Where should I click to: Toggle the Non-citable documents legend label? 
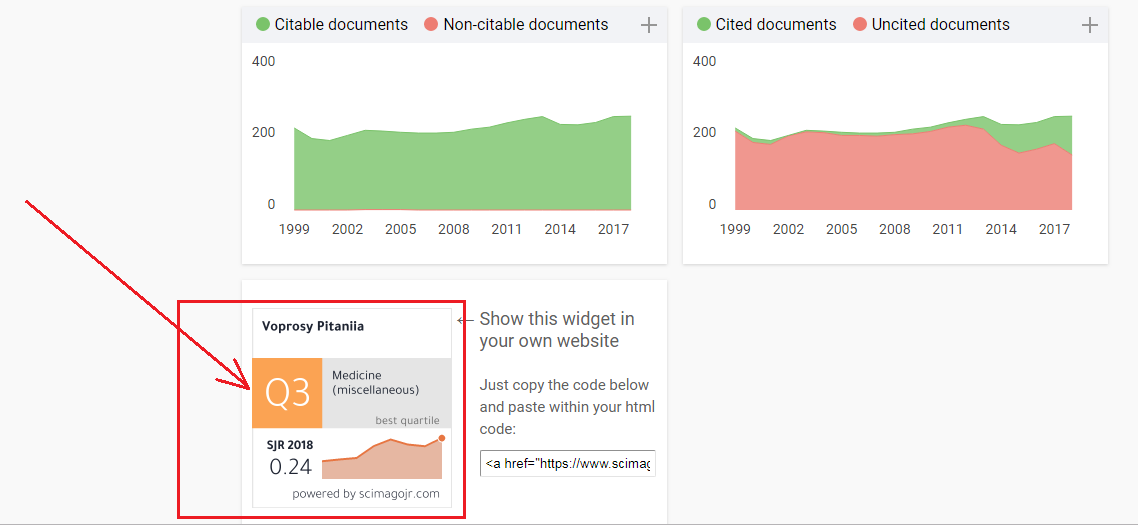click(525, 25)
